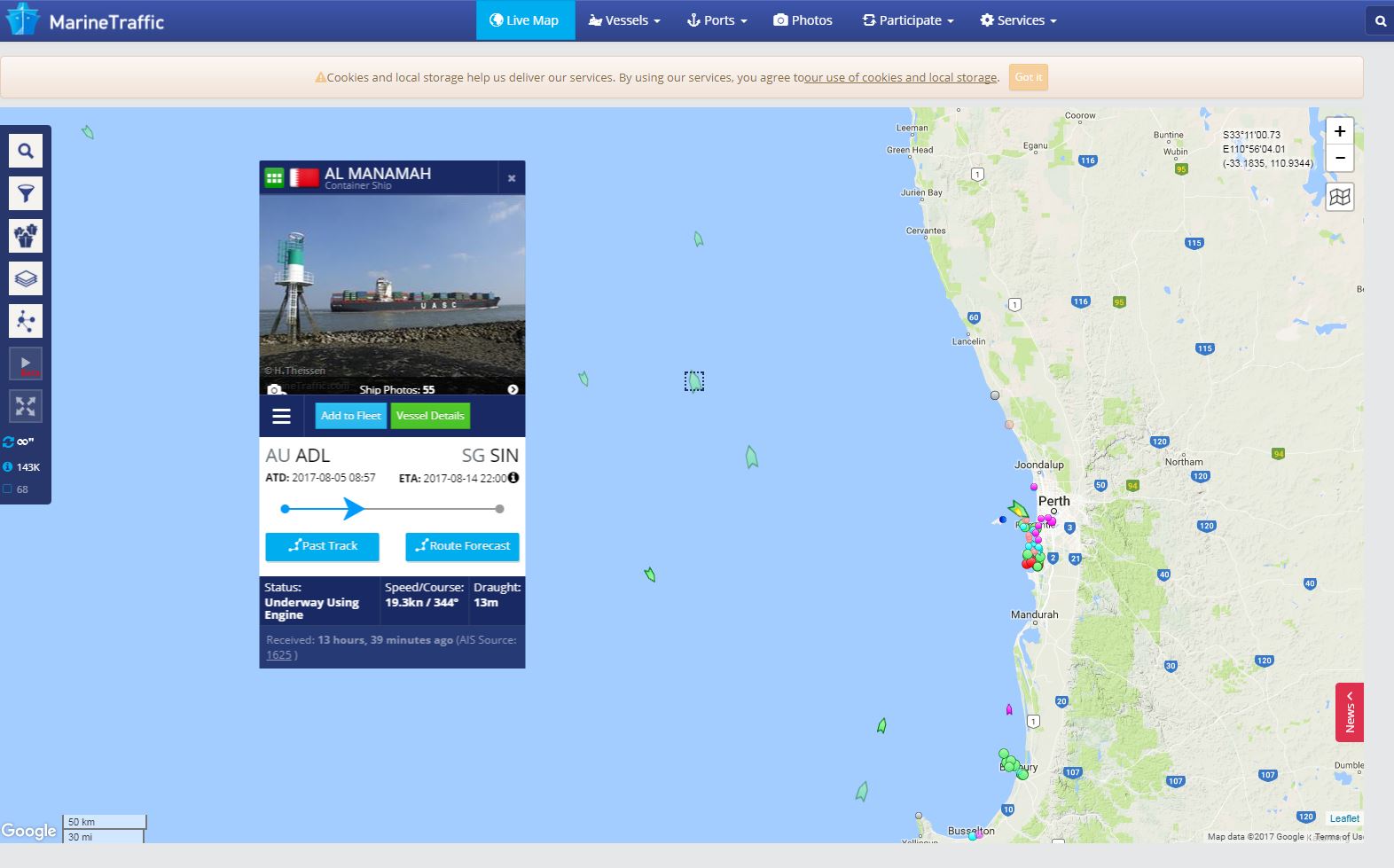Click the auto-refresh infinity indicator
The image size is (1394, 868).
19,442
